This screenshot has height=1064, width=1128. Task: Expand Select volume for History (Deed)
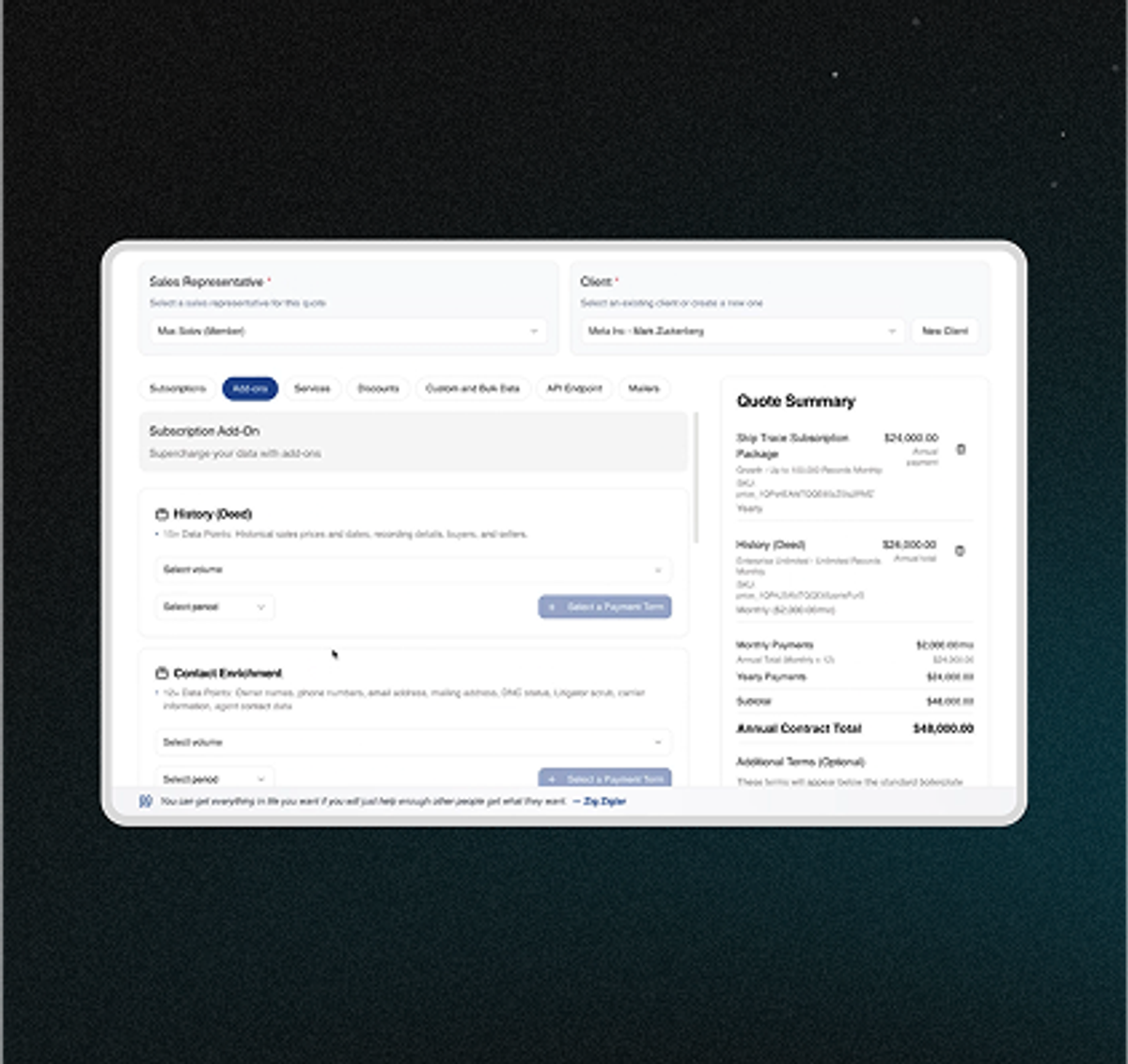point(413,570)
